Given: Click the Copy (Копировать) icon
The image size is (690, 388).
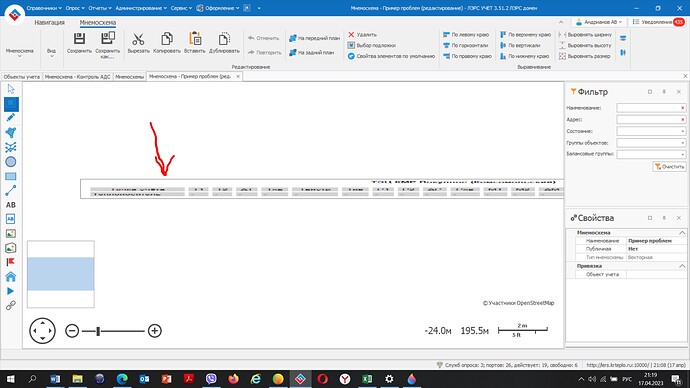Looking at the screenshot, I should point(167,39).
